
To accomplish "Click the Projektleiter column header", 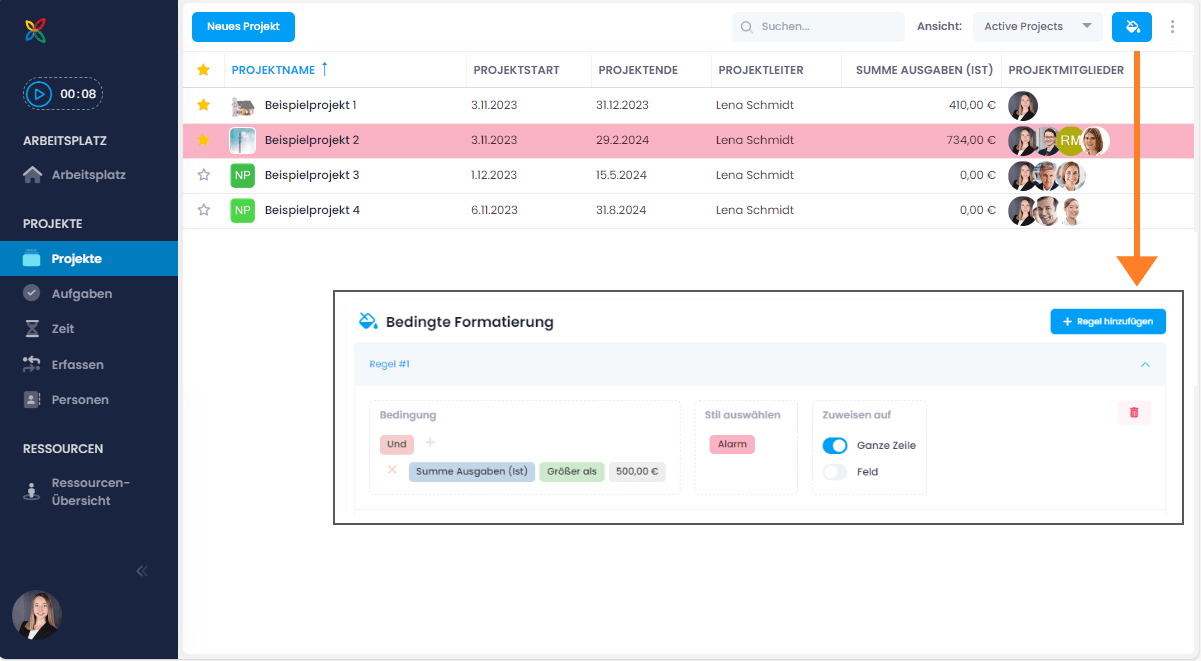I will [761, 70].
